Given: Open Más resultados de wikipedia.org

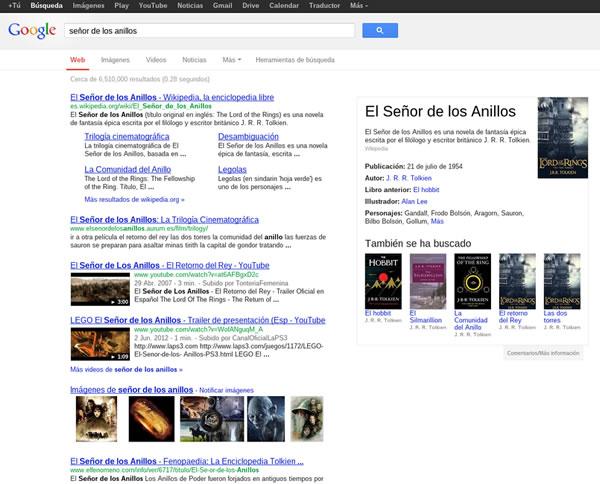Looking at the screenshot, I should (x=134, y=199).
